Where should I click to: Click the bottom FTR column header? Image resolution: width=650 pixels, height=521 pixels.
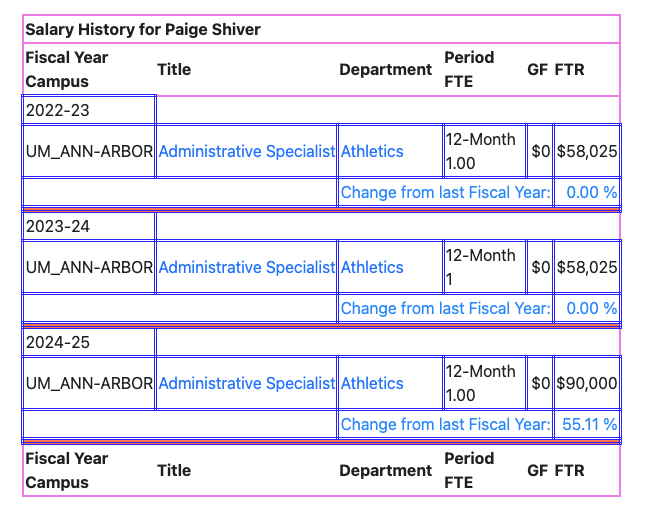[570, 471]
